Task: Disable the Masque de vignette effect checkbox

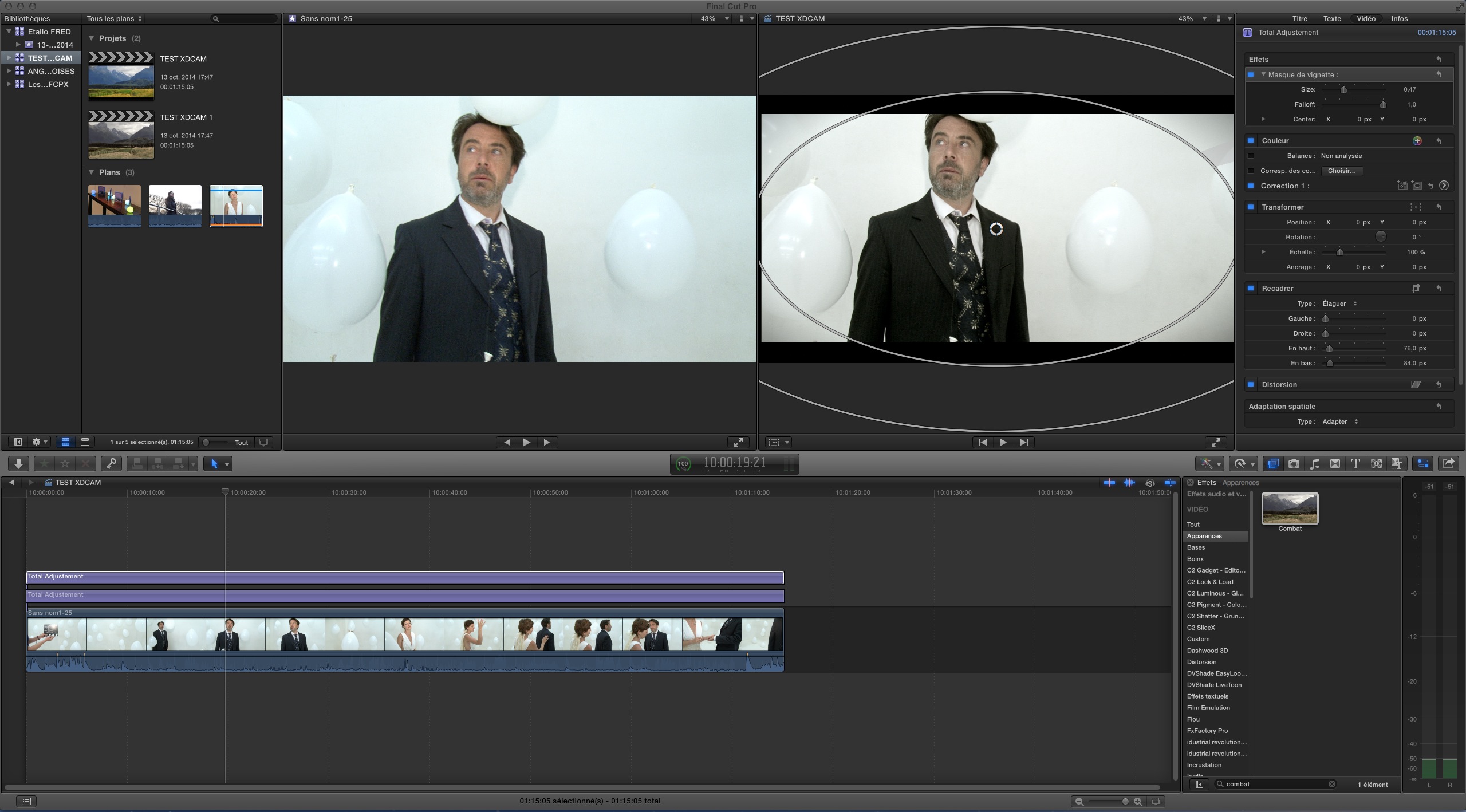Action: click(1251, 74)
